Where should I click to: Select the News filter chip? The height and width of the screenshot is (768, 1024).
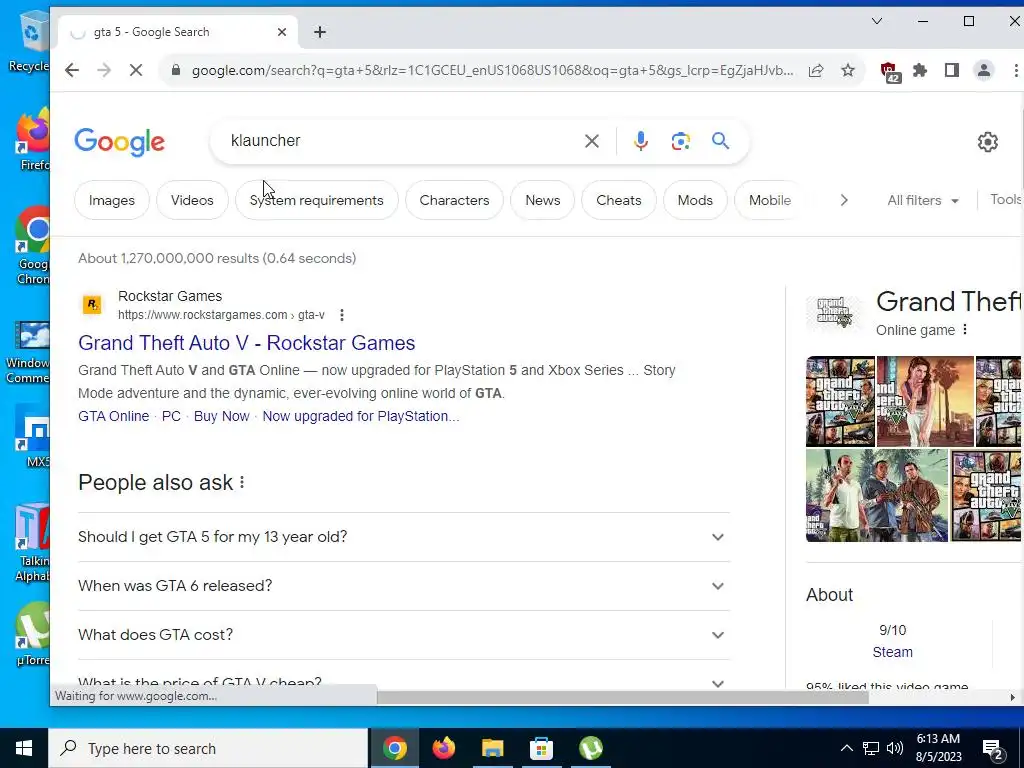543,200
